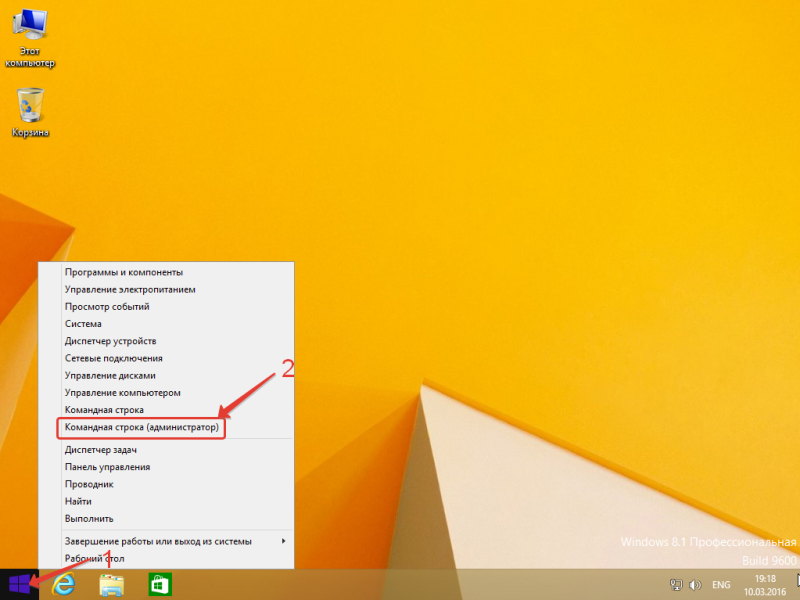Switch input language via ENG indicator
The width and height of the screenshot is (800, 600).
[720, 584]
